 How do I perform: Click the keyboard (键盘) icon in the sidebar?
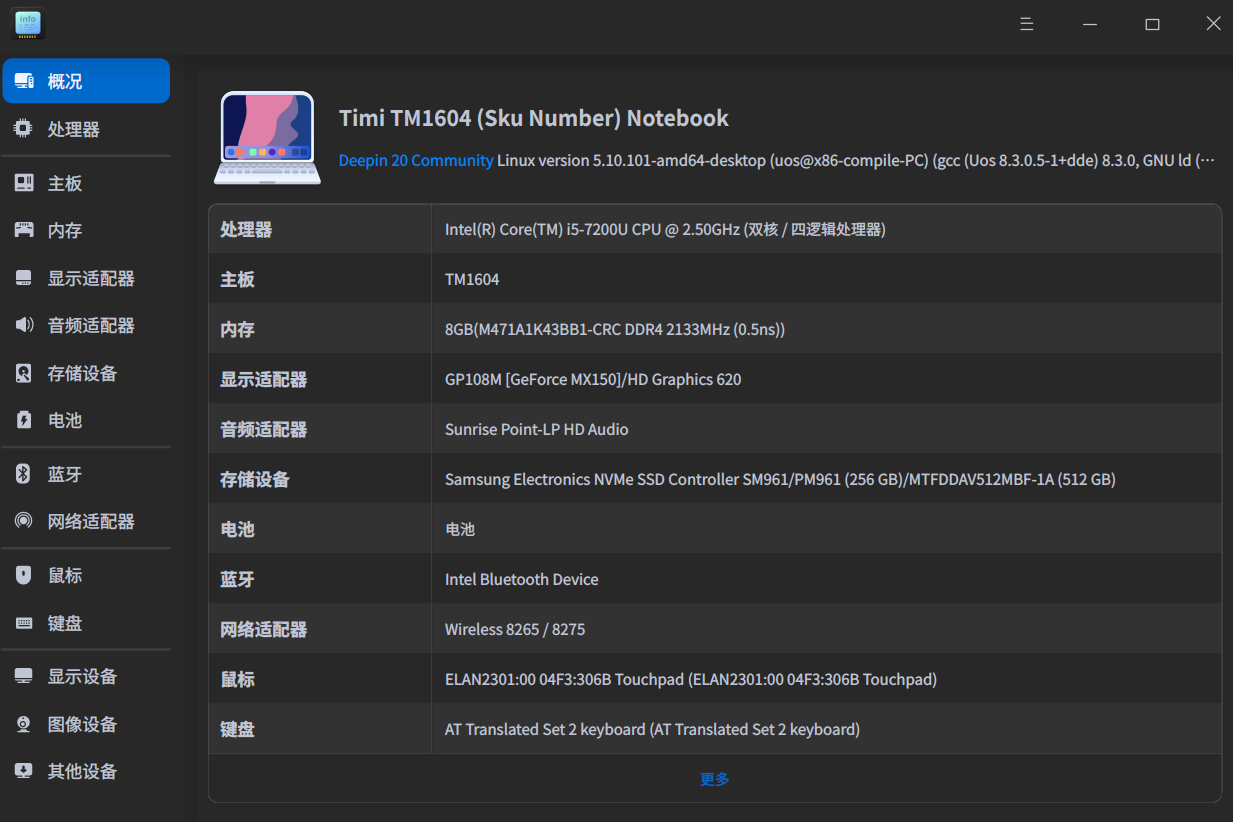tap(24, 623)
